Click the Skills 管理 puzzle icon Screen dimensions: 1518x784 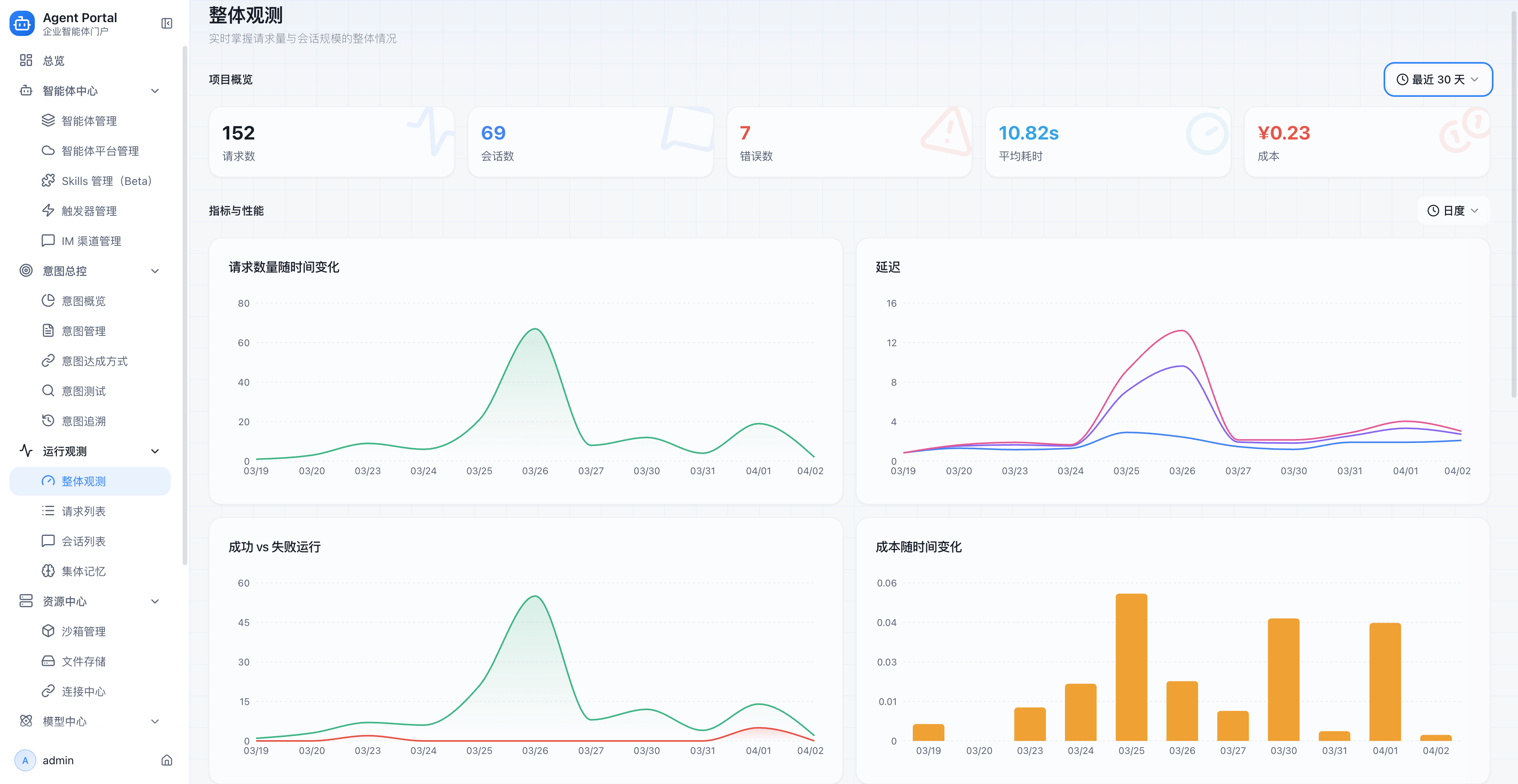(x=48, y=180)
